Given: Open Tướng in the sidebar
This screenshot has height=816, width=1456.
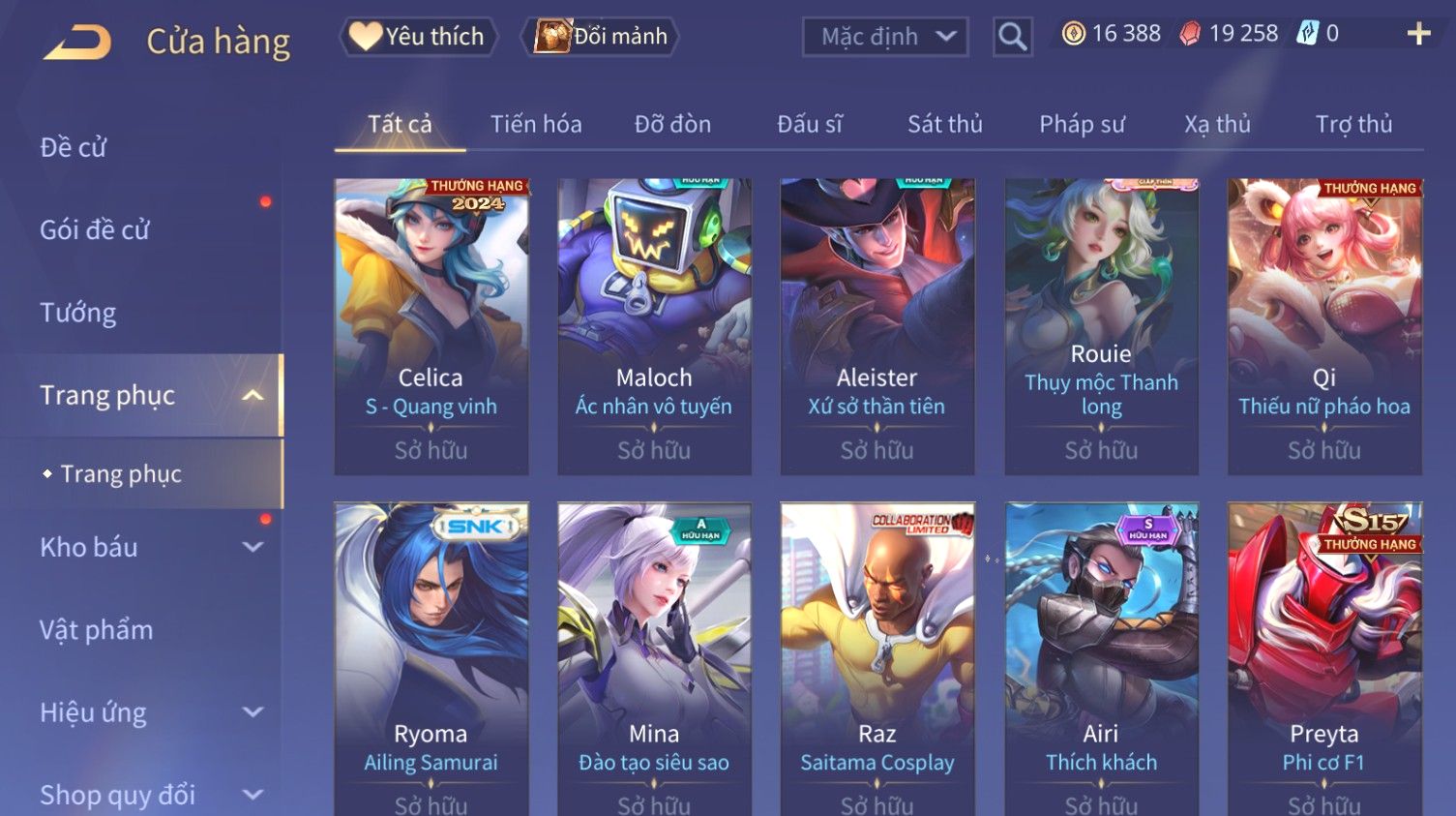Looking at the screenshot, I should 78,313.
